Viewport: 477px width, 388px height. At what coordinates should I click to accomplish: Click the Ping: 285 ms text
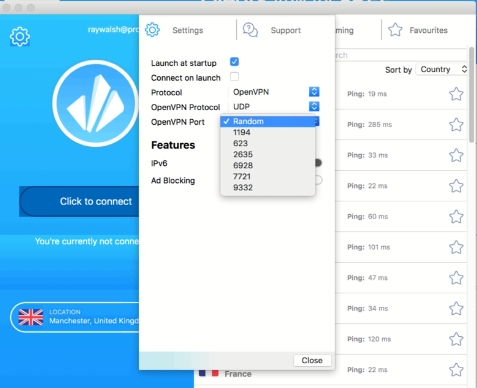point(369,125)
